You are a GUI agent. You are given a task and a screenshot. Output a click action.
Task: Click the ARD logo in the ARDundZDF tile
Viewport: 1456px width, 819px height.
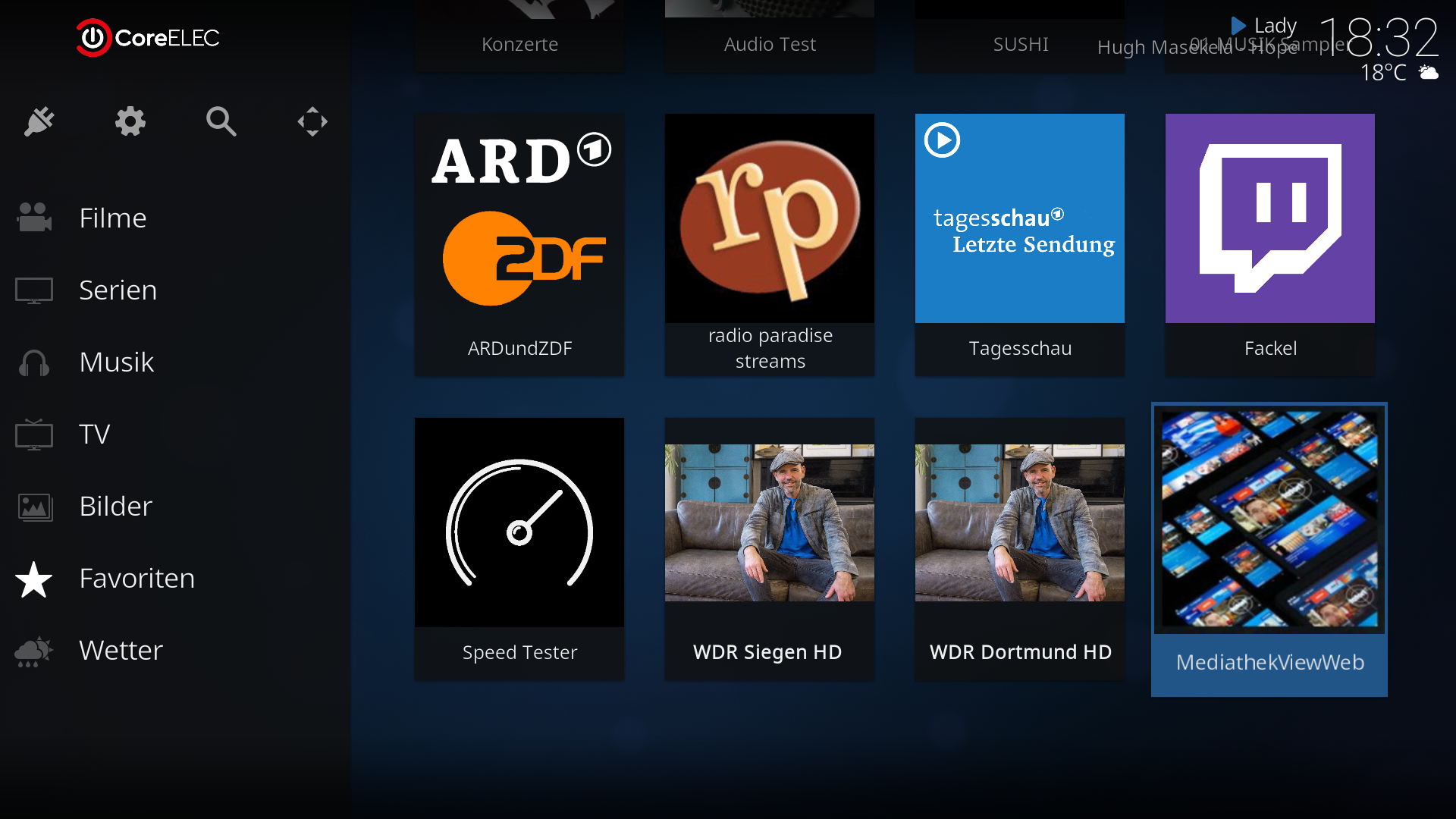pos(522,159)
